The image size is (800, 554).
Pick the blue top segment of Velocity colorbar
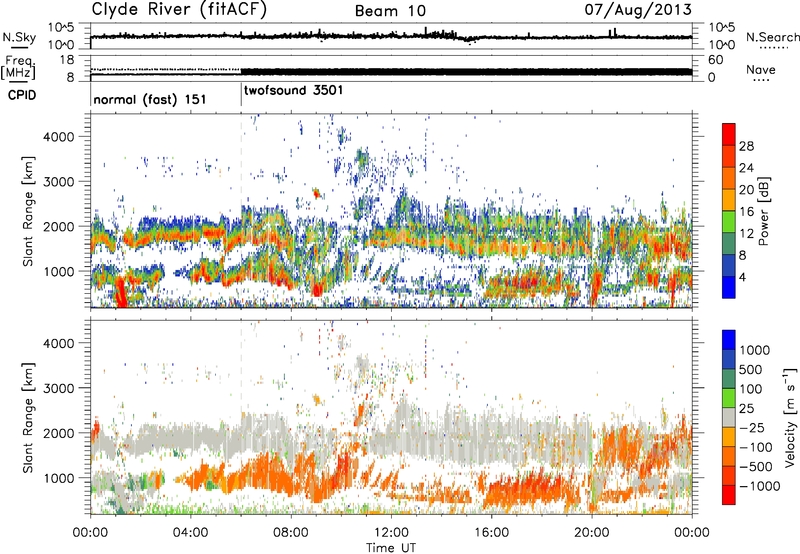tap(729, 340)
